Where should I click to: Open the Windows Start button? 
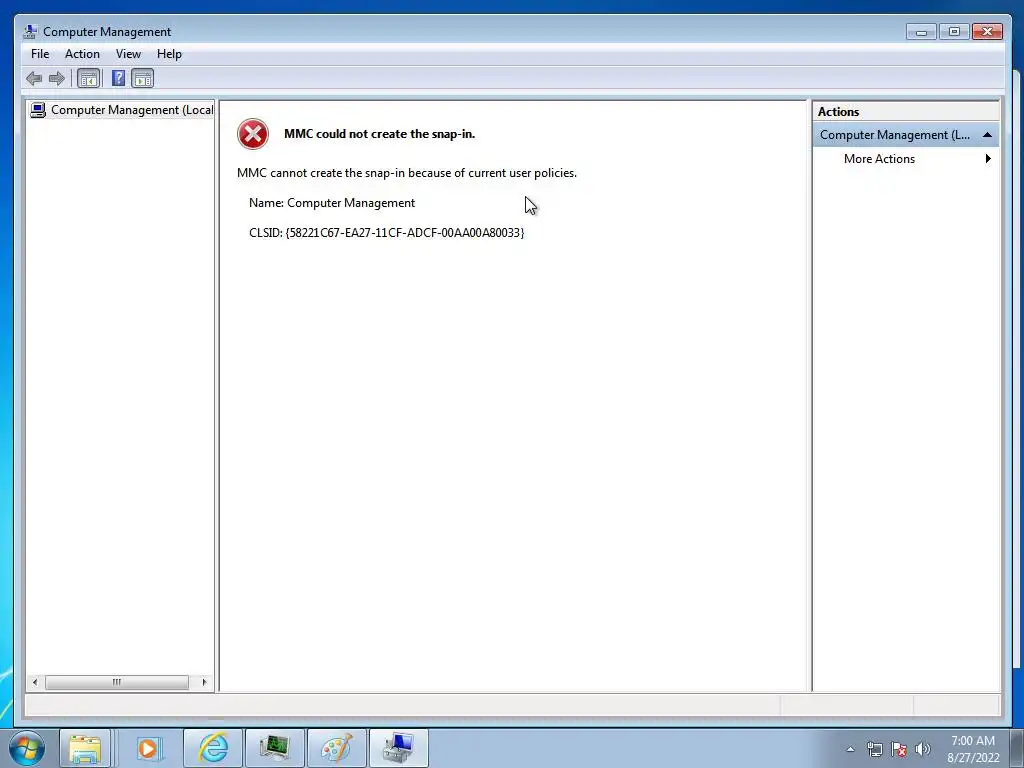(x=28, y=748)
